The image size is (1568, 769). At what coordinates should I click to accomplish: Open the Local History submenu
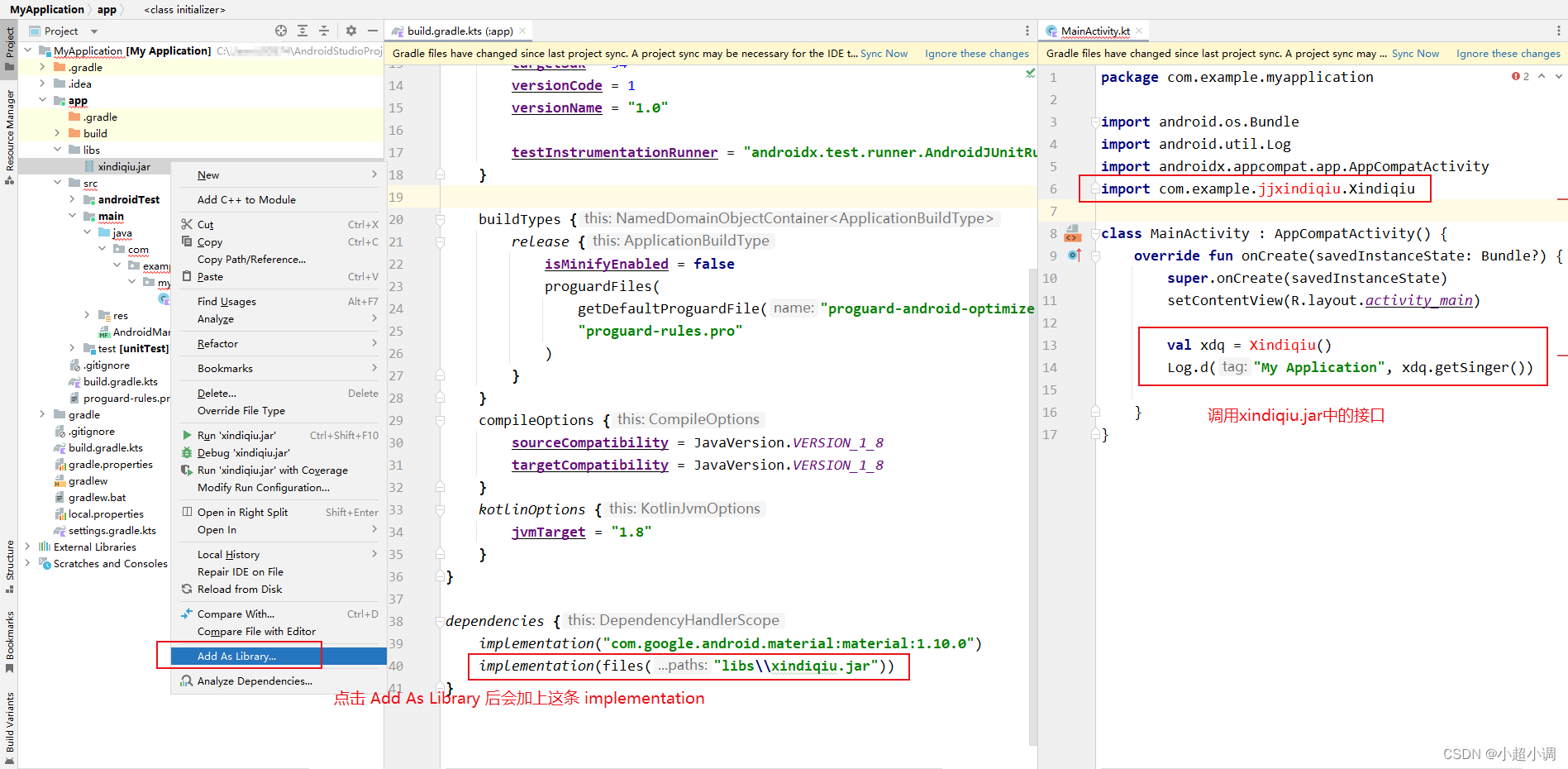click(x=279, y=554)
